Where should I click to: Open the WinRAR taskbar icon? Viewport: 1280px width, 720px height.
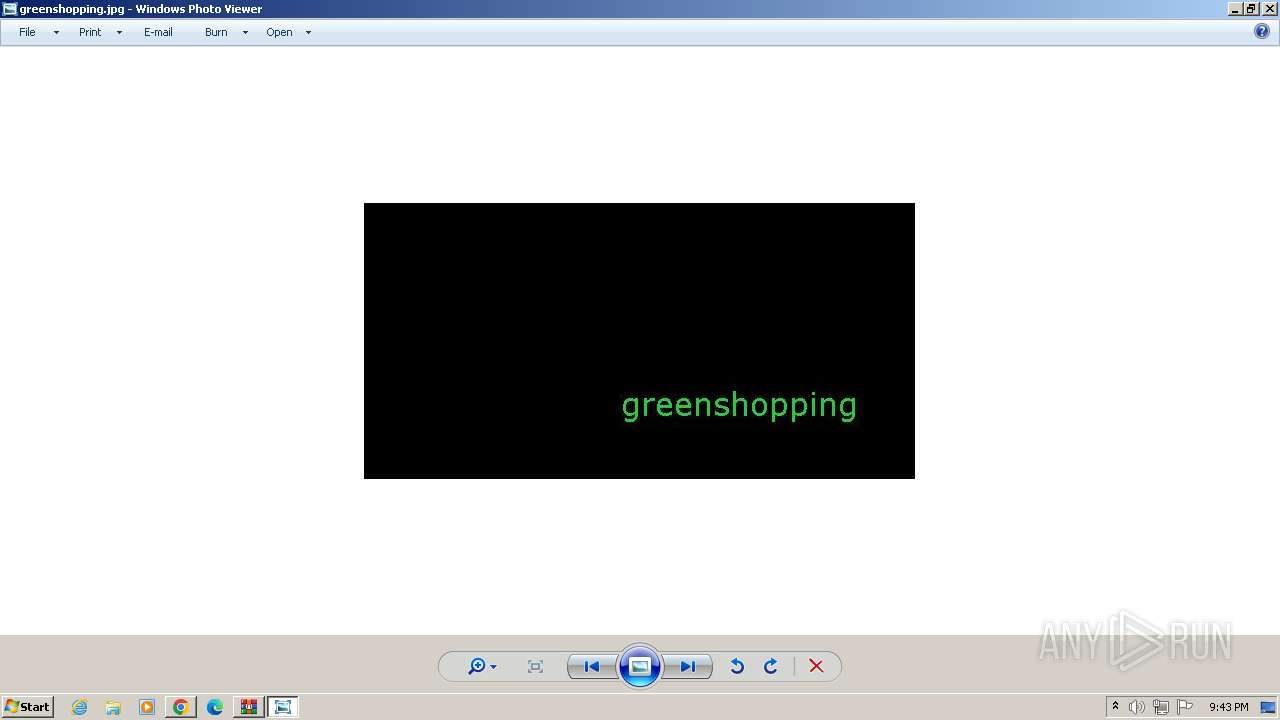point(248,707)
